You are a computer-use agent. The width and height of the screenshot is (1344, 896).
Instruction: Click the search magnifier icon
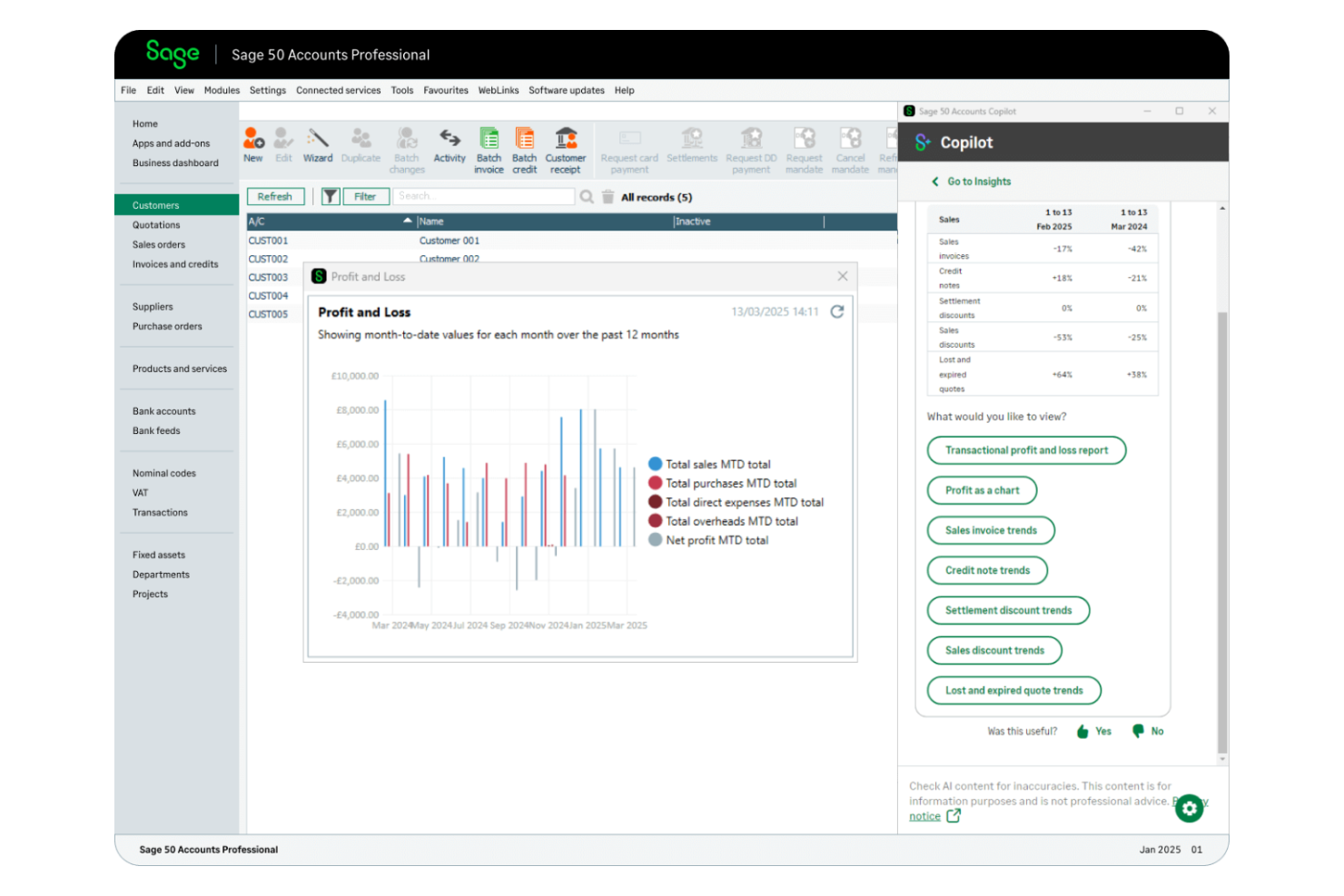click(587, 197)
